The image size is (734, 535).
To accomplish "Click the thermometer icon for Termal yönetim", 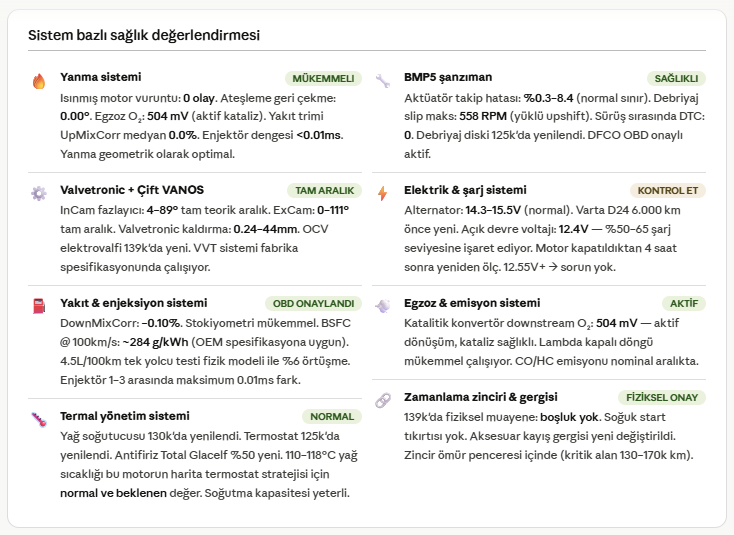I will coord(39,420).
